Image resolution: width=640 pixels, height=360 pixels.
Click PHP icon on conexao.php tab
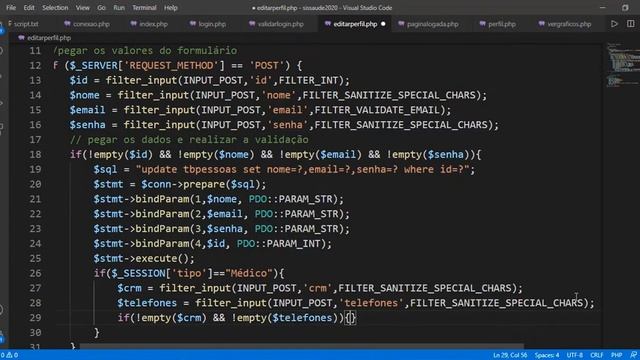[67, 24]
